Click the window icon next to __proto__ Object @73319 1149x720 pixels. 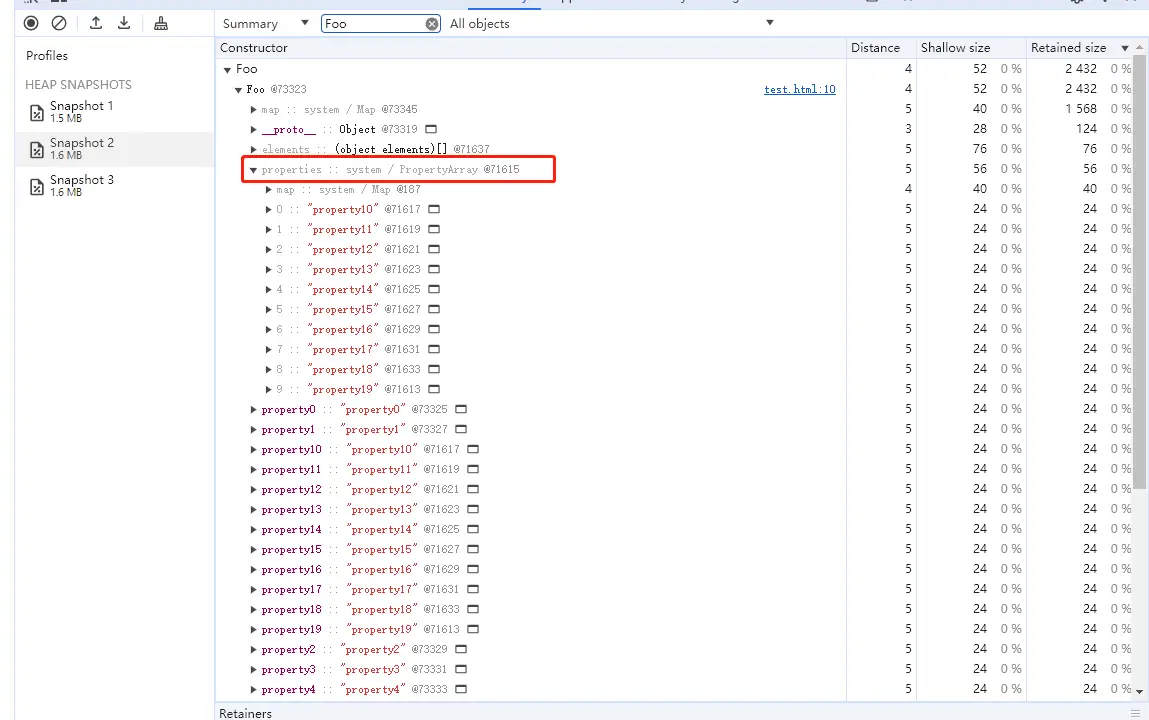pos(431,129)
